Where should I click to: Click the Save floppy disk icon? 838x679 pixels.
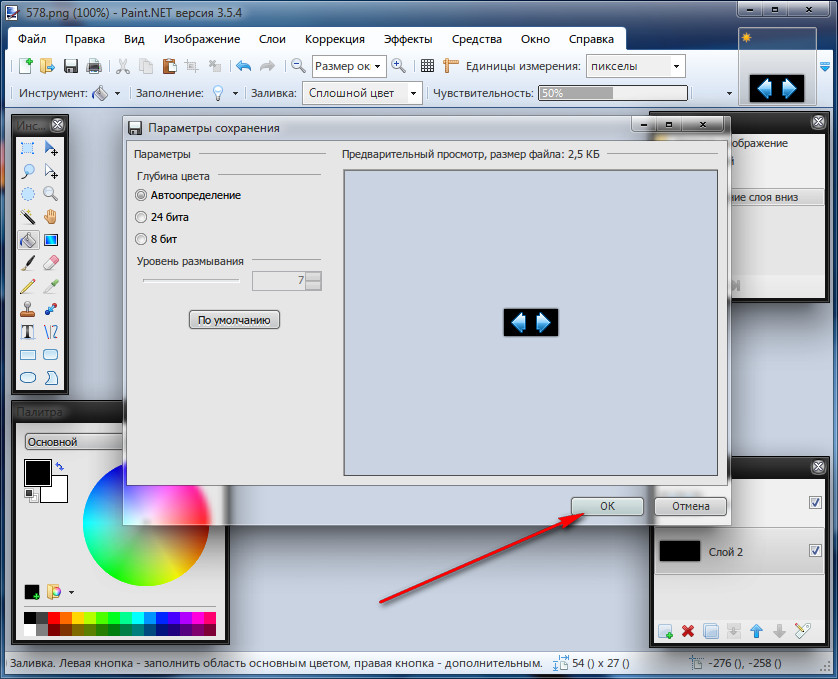click(71, 66)
